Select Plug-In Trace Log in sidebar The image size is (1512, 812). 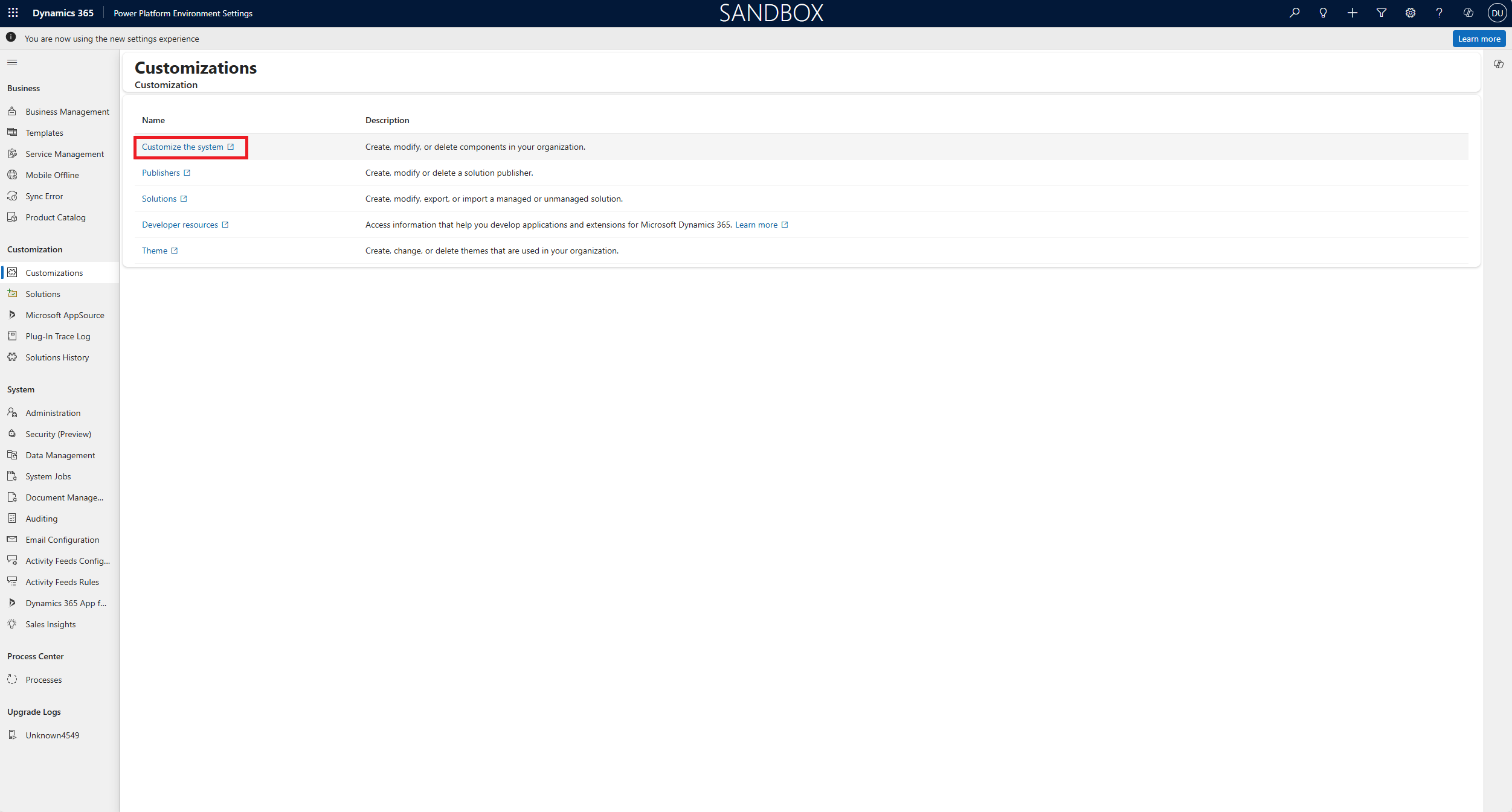tap(57, 336)
